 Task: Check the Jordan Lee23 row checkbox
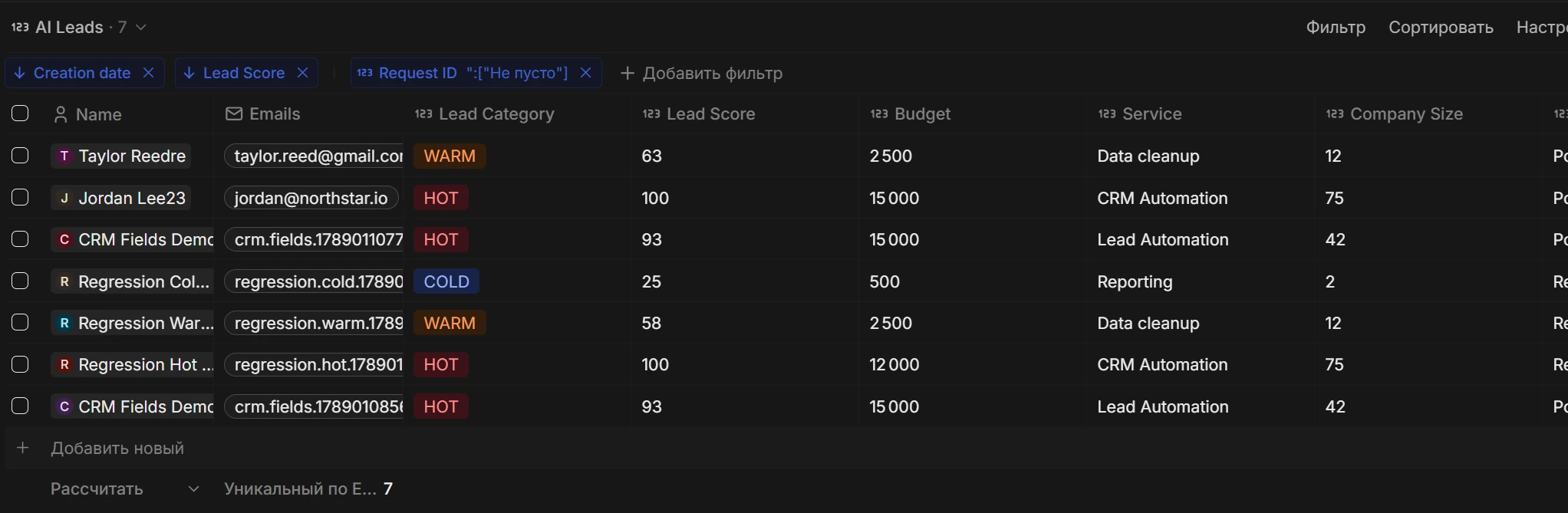(21, 198)
